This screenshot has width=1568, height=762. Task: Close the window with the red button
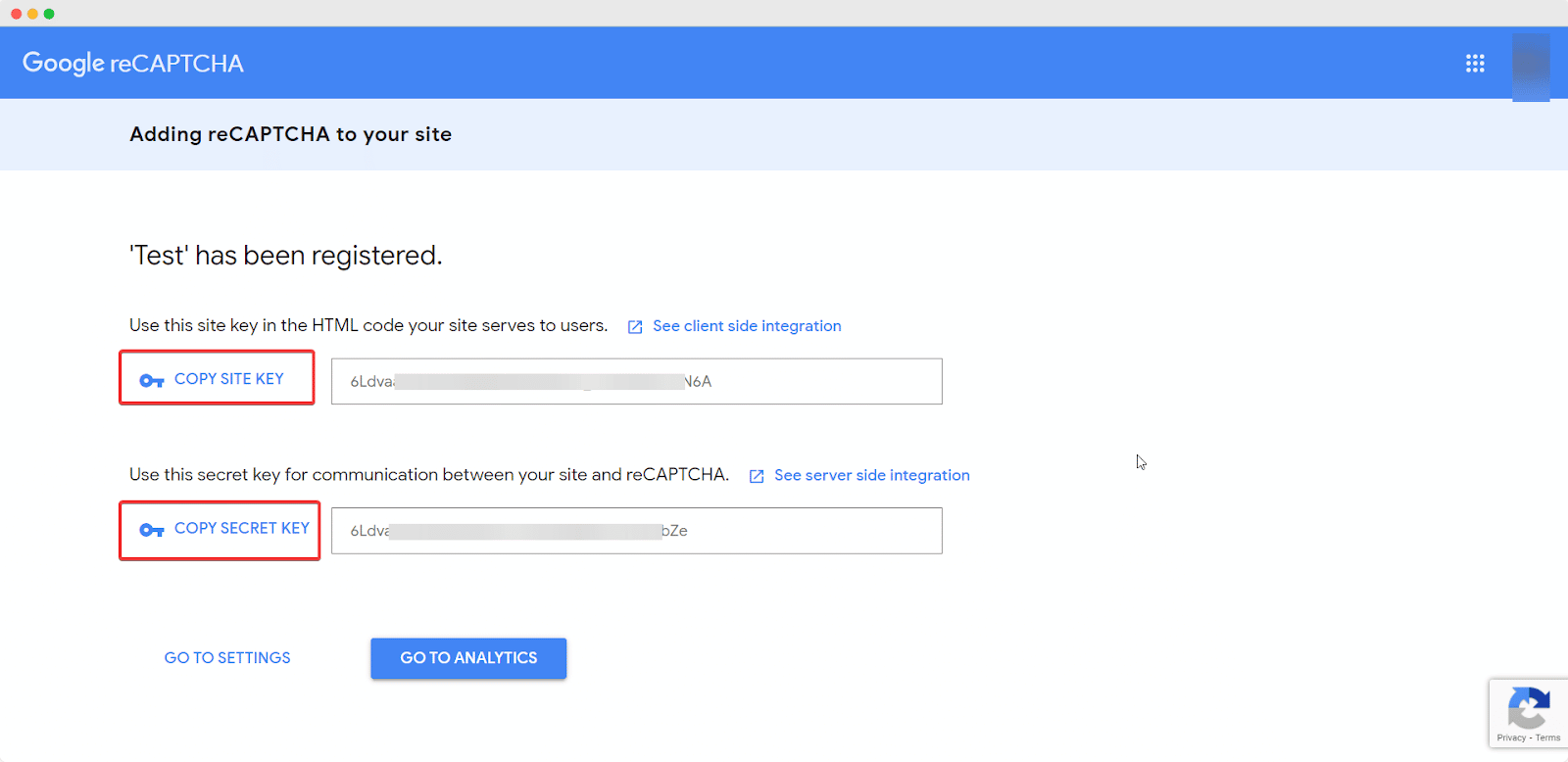coord(16,14)
